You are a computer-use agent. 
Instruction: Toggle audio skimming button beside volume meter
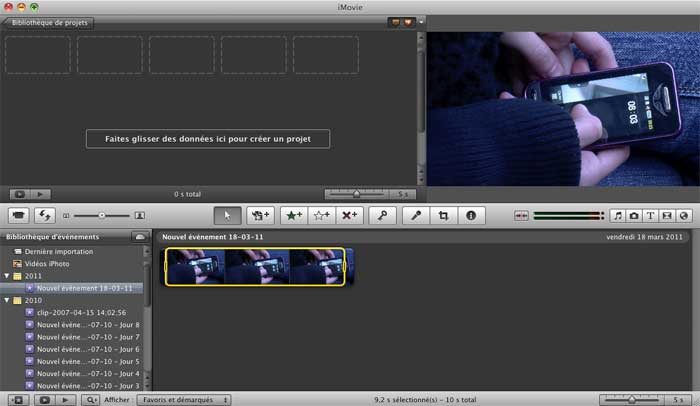(521, 216)
